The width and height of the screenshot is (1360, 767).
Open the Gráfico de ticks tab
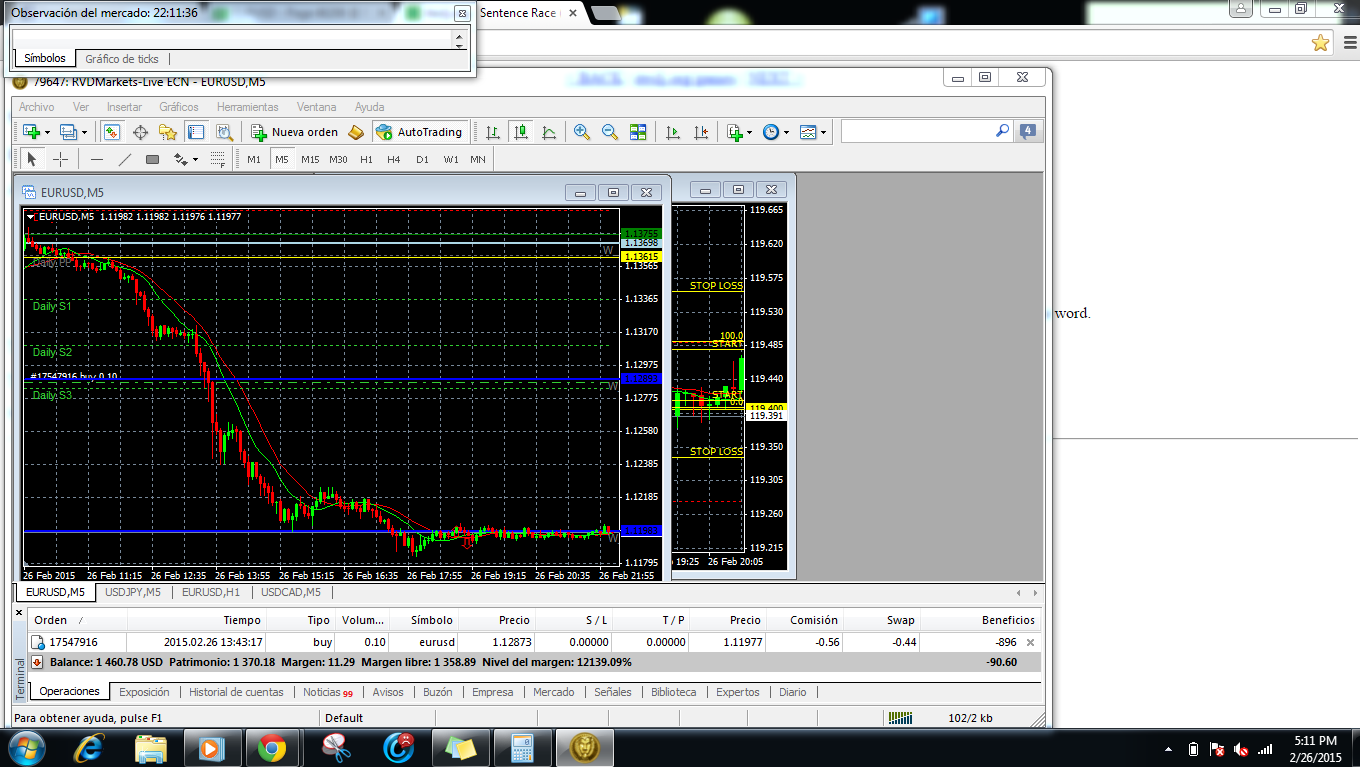point(122,59)
